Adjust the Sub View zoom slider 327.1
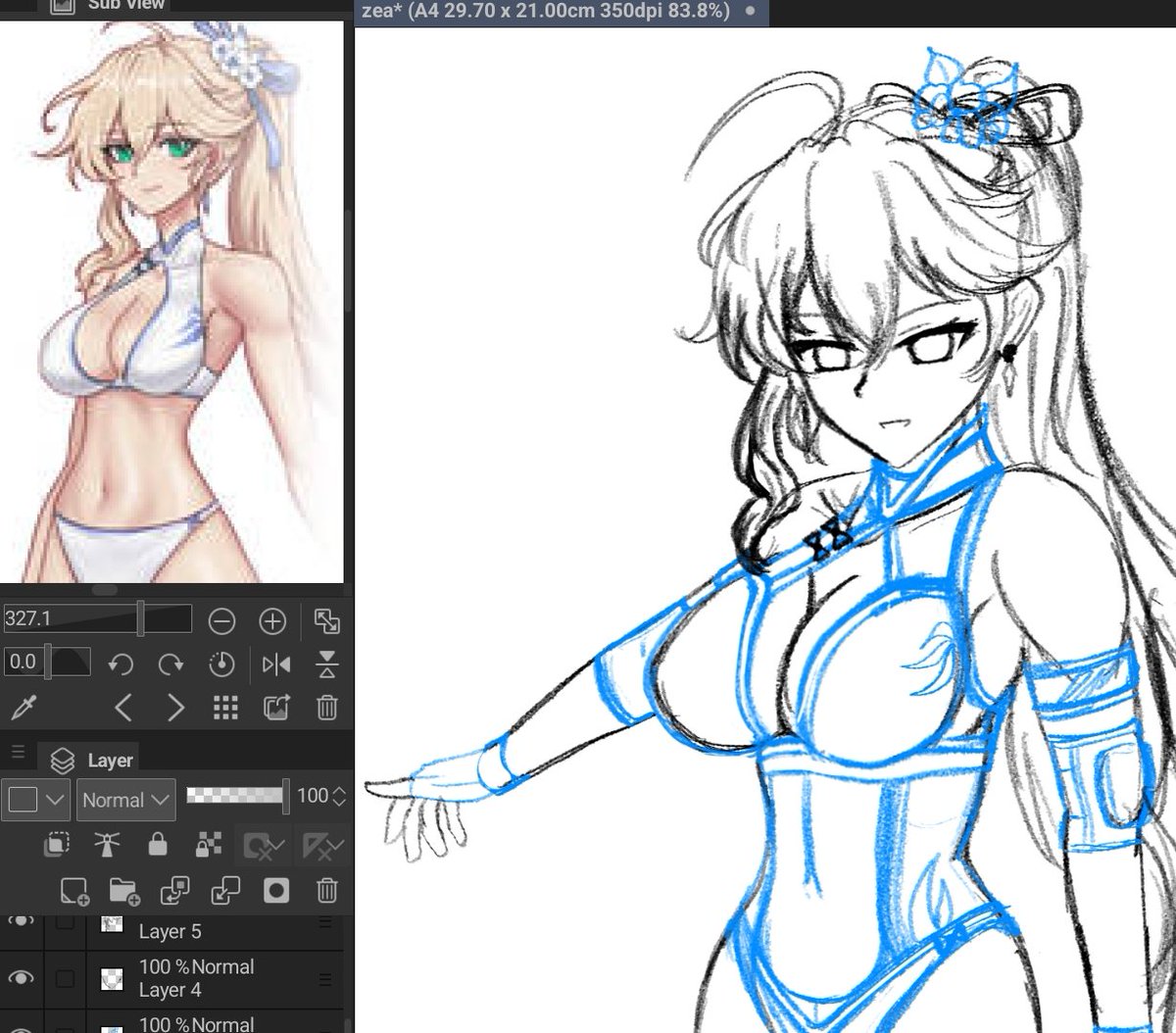Screen dimensions: 1176x1033 click(140, 618)
